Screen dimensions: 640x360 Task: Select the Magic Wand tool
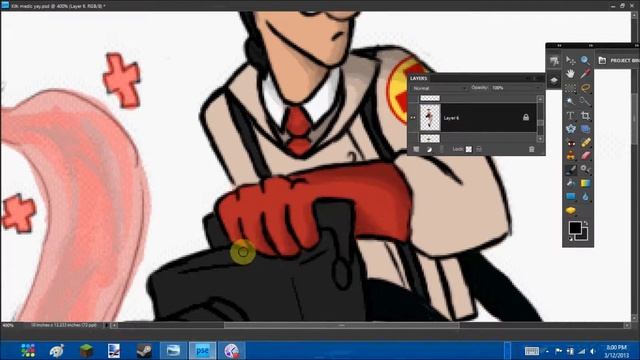pyautogui.click(x=571, y=102)
